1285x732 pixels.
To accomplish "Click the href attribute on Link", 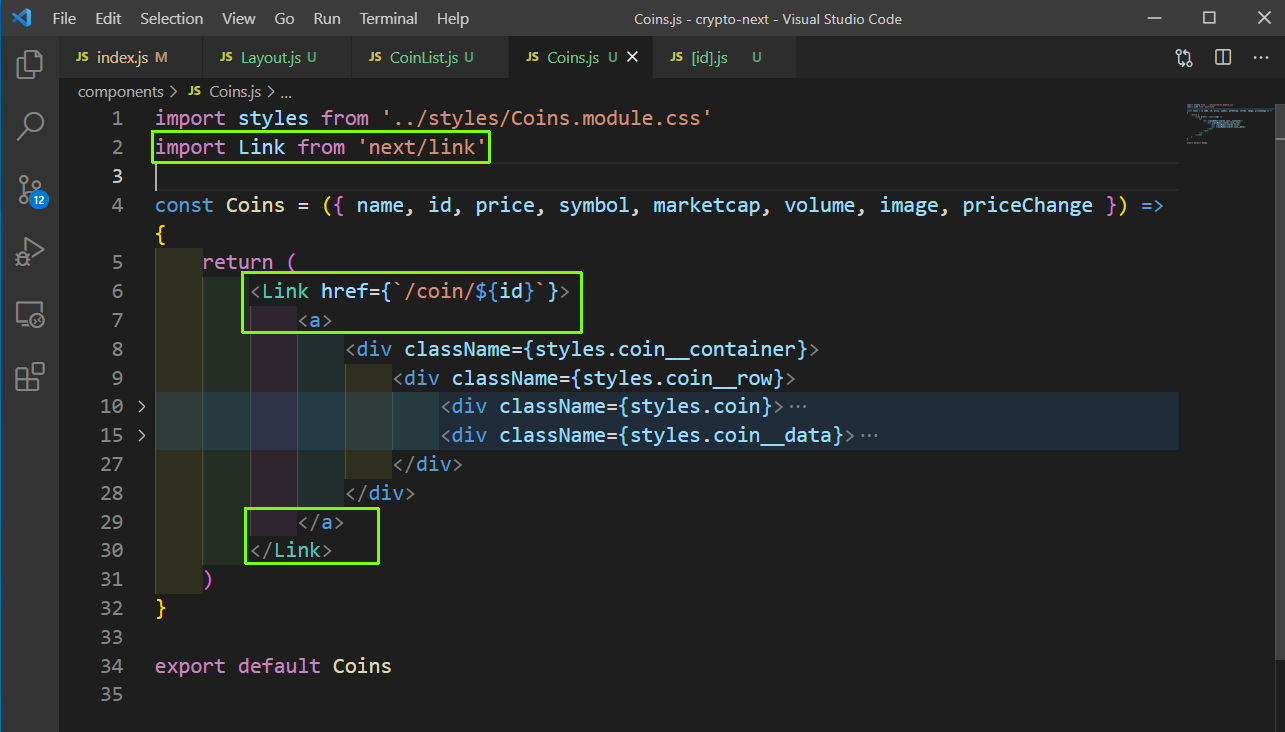I will click(344, 291).
